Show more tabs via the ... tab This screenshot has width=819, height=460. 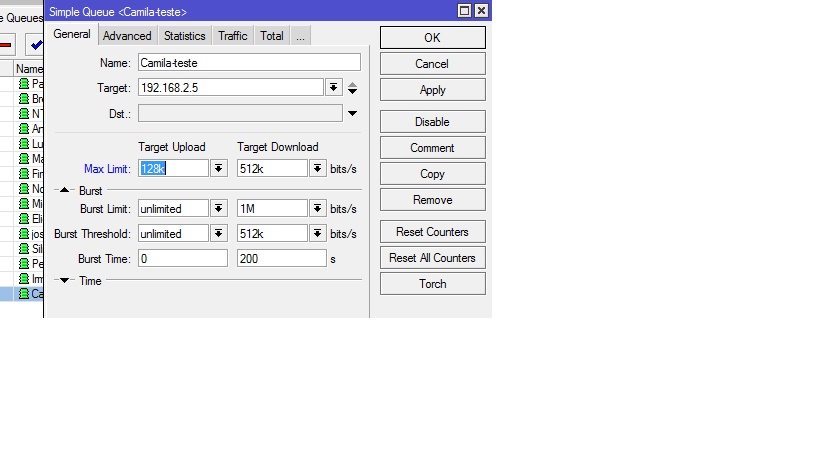(x=300, y=36)
